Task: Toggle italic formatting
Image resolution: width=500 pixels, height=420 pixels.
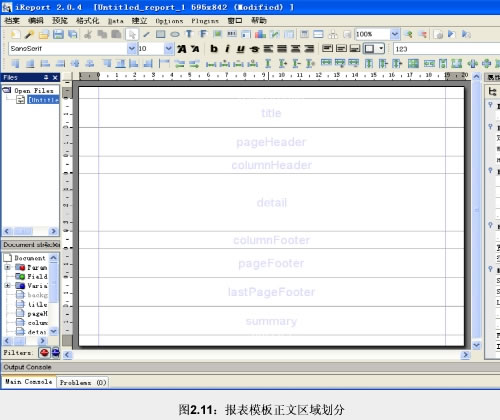Action: [x=227, y=49]
